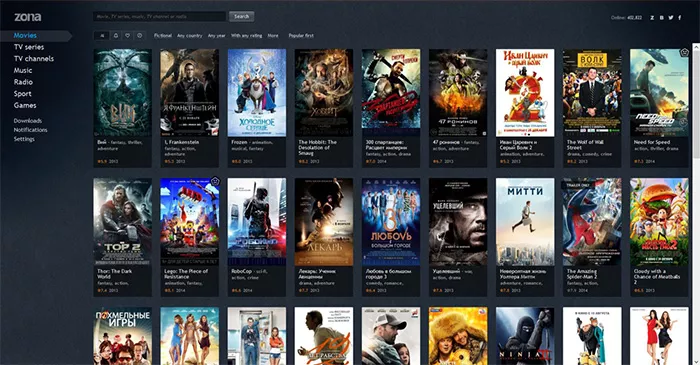The image size is (700, 365).
Task: Click the vertical scrollbar thumb
Action: click(x=696, y=100)
